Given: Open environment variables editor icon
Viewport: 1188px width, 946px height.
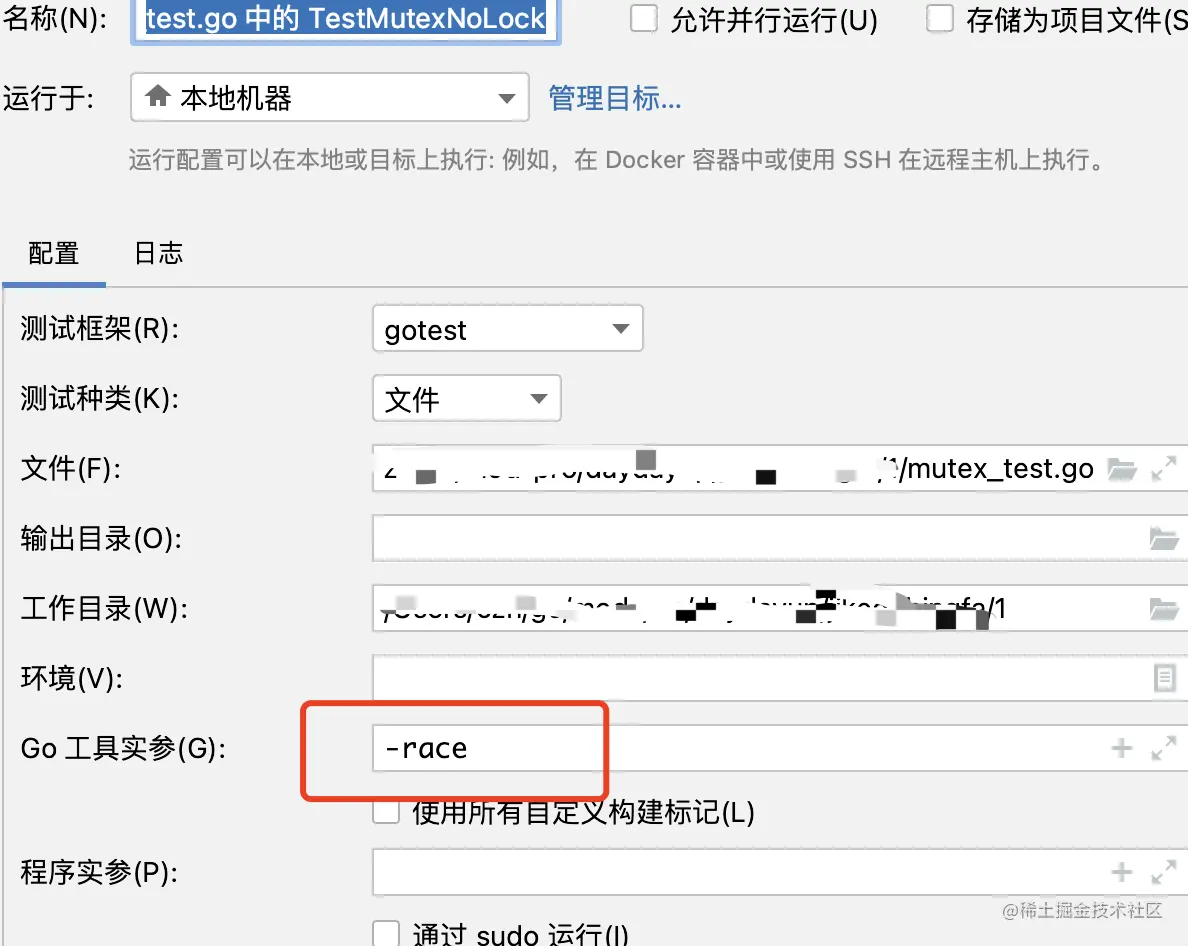Looking at the screenshot, I should coord(1165,678).
